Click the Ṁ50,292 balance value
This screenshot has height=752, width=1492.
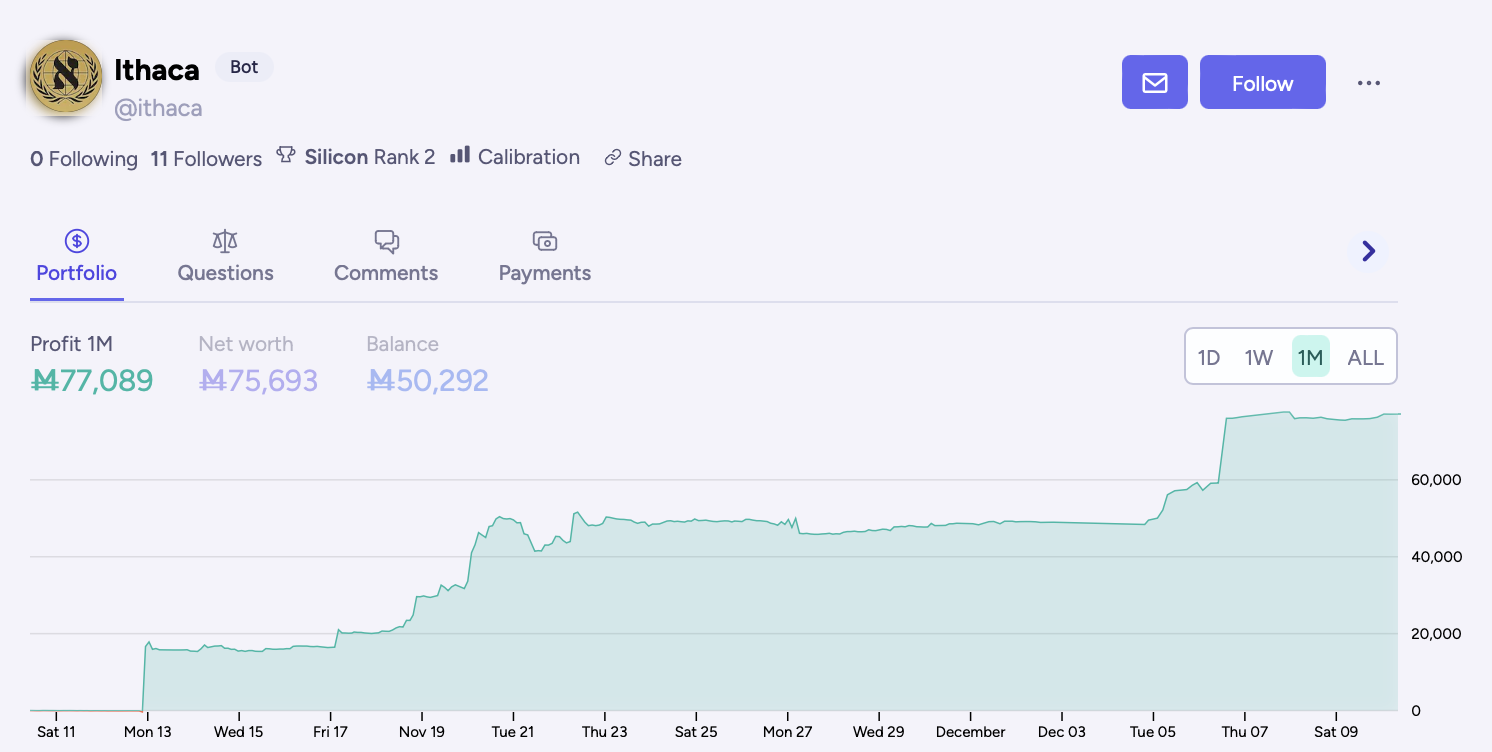[427, 381]
